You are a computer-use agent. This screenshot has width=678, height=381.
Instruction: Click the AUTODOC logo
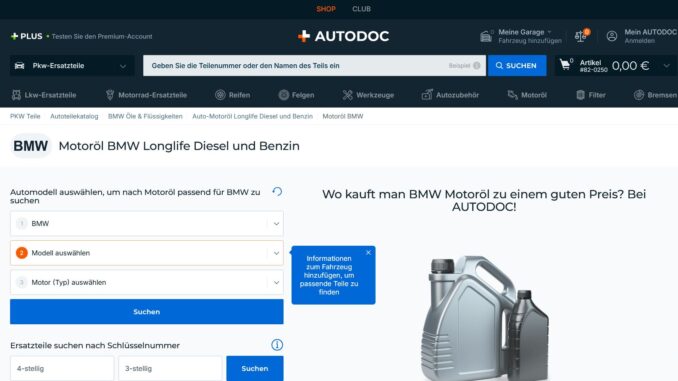(x=344, y=36)
